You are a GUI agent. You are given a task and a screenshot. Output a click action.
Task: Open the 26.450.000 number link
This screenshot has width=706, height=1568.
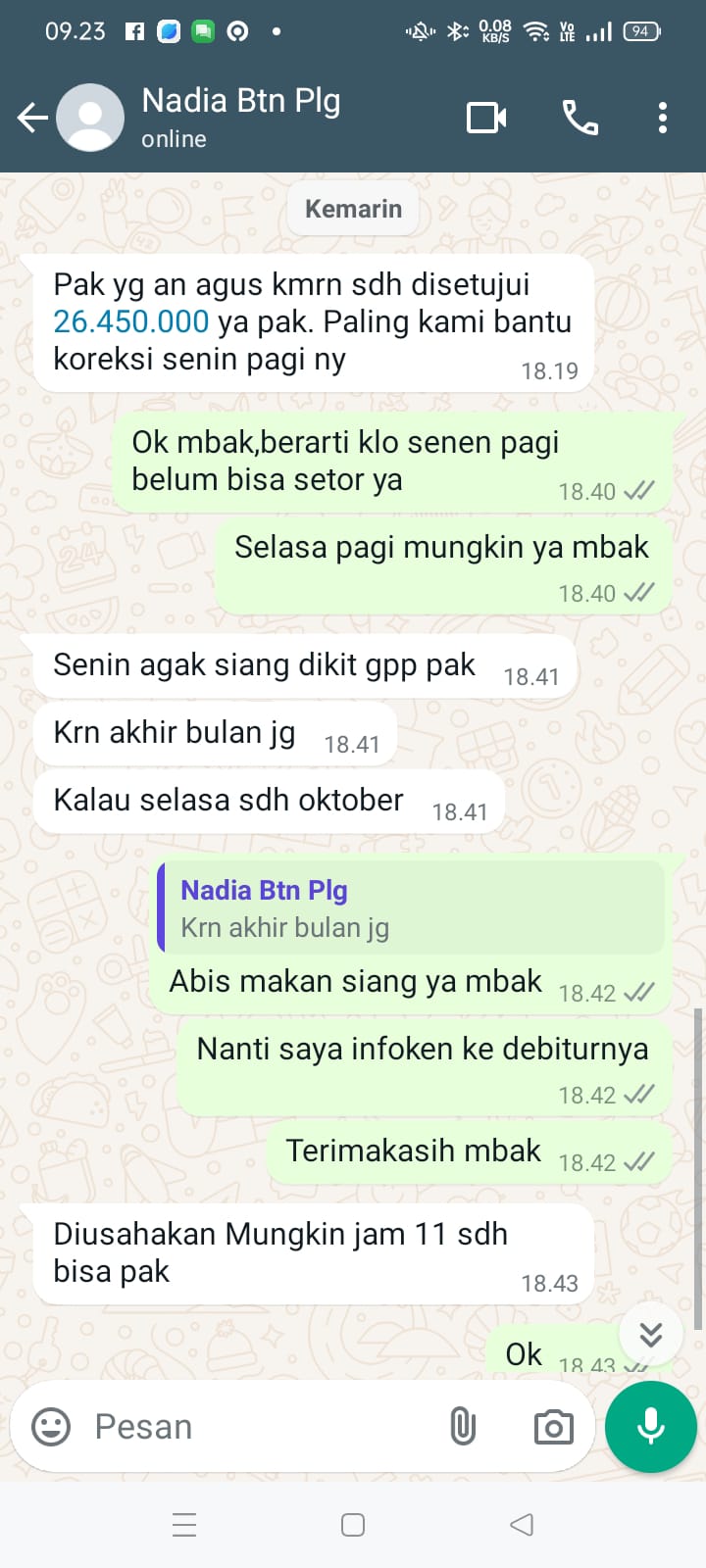coord(130,321)
